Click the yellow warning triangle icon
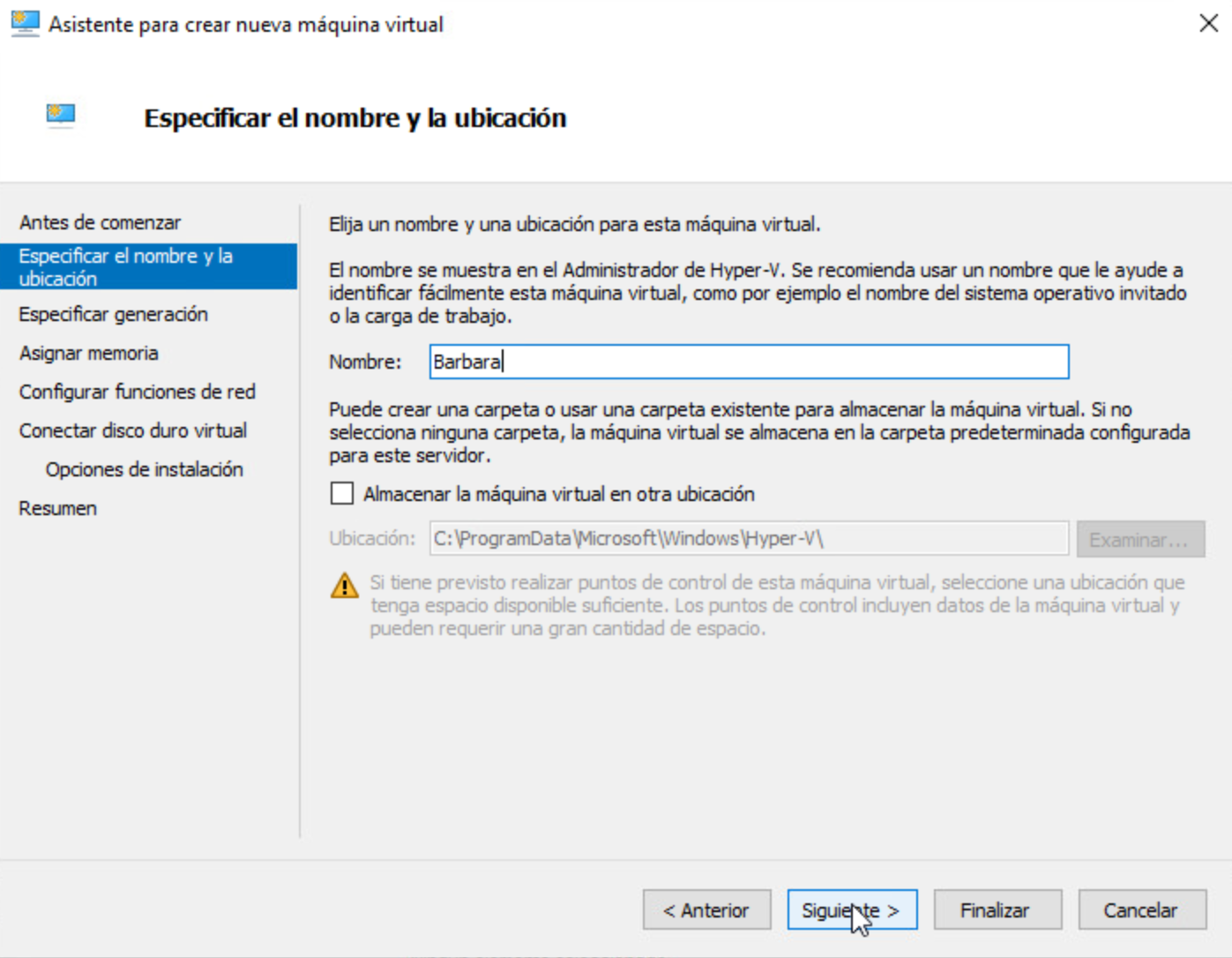1232x958 pixels. tap(344, 586)
